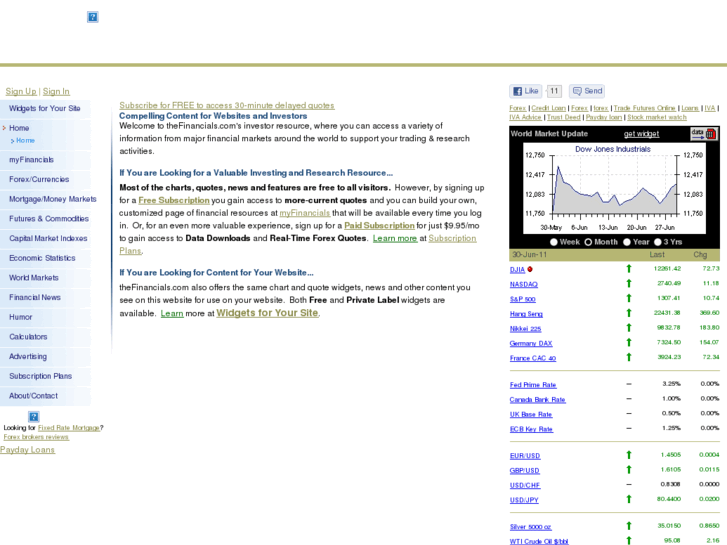Click the Facebook Like button

pyautogui.click(x=525, y=91)
